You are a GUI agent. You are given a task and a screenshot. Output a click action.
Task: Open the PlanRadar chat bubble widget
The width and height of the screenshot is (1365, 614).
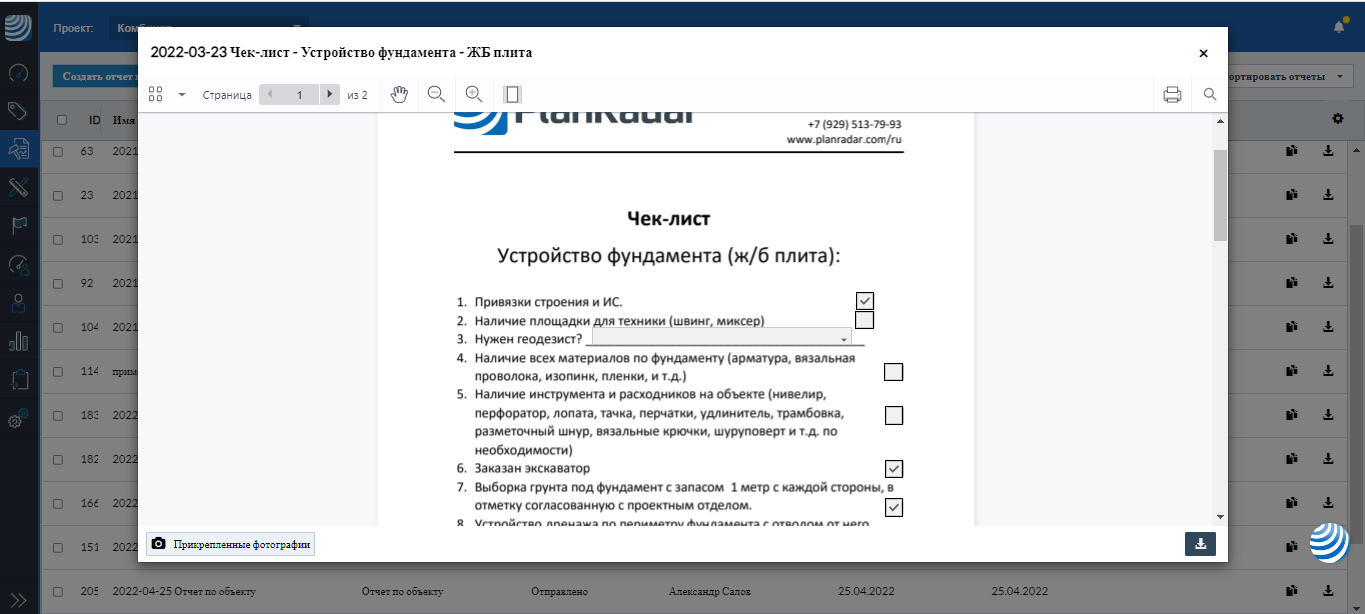pyautogui.click(x=1329, y=543)
